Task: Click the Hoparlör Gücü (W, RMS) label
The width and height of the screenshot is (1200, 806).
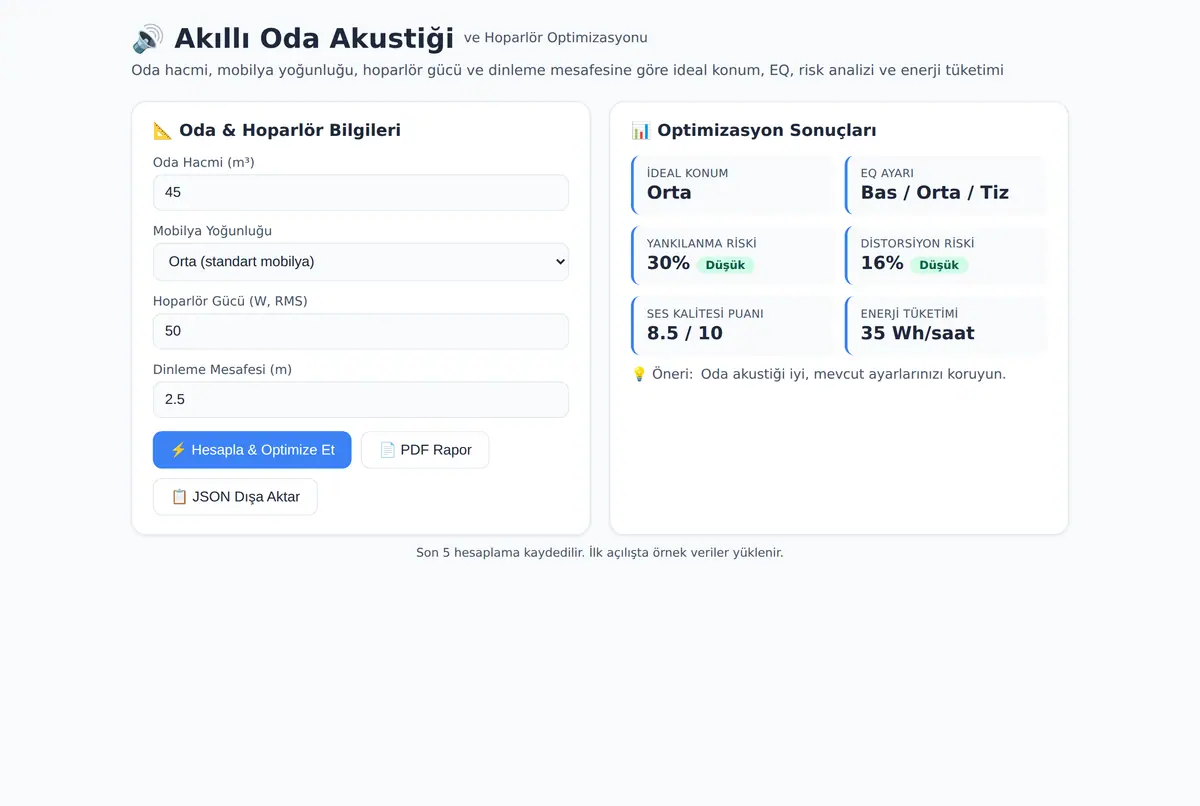Action: coord(230,300)
